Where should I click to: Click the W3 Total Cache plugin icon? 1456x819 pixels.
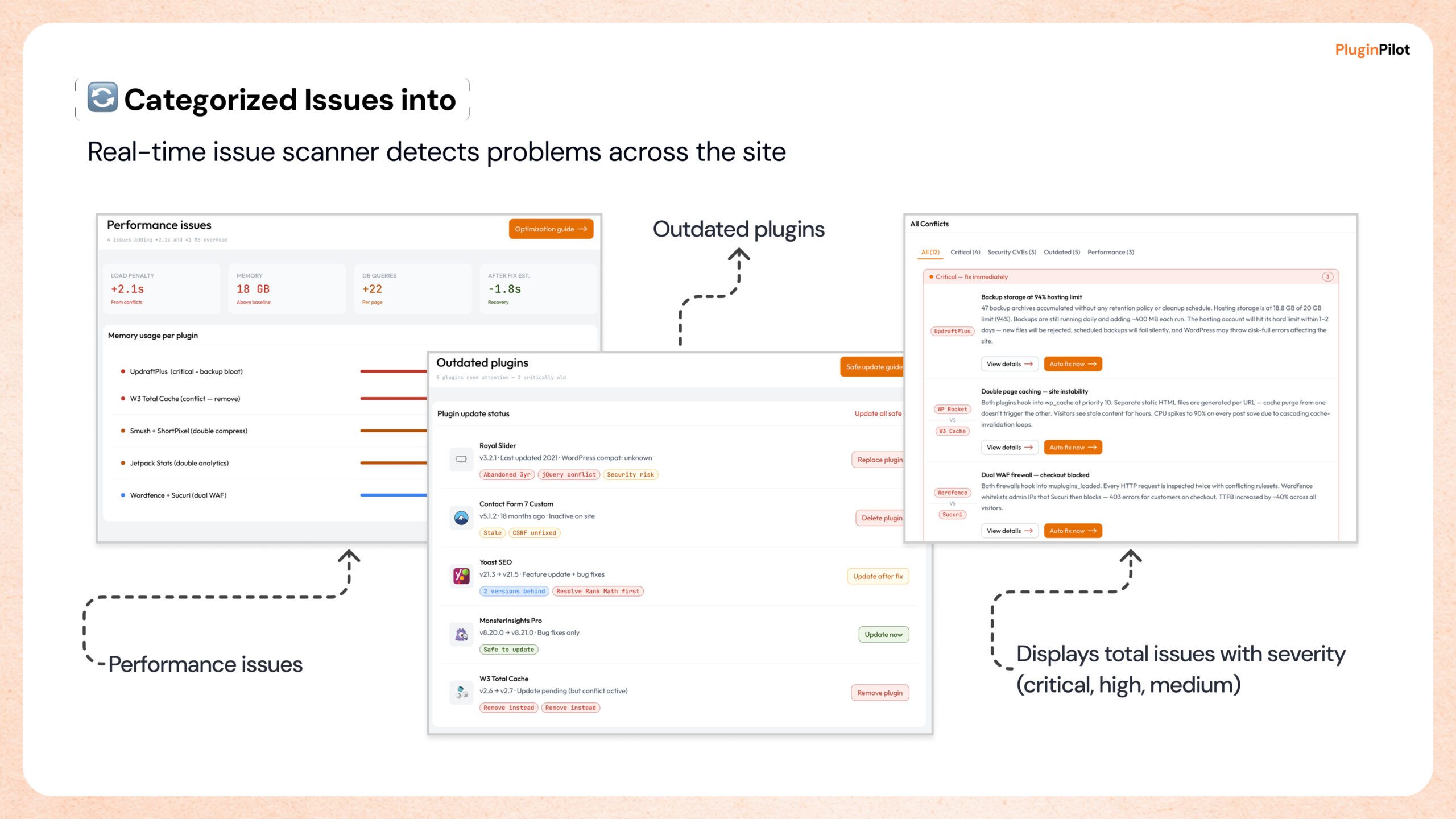click(x=461, y=692)
